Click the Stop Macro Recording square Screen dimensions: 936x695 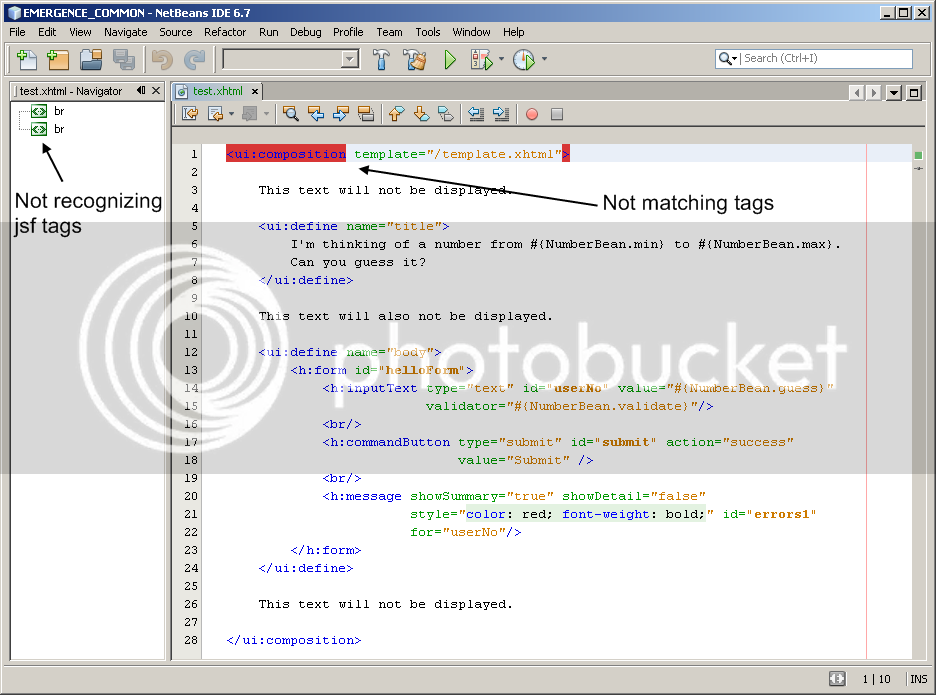pos(557,113)
